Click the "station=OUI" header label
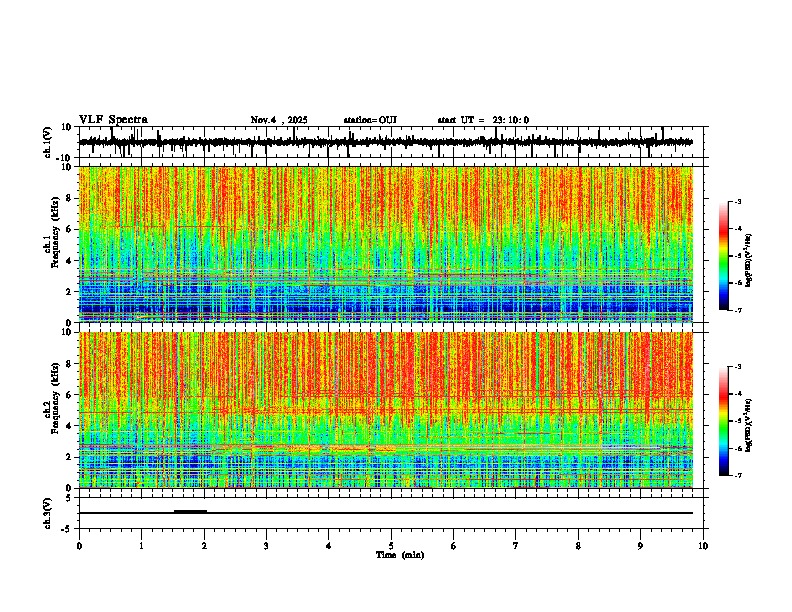The height and width of the screenshot is (612, 792). pyautogui.click(x=370, y=120)
